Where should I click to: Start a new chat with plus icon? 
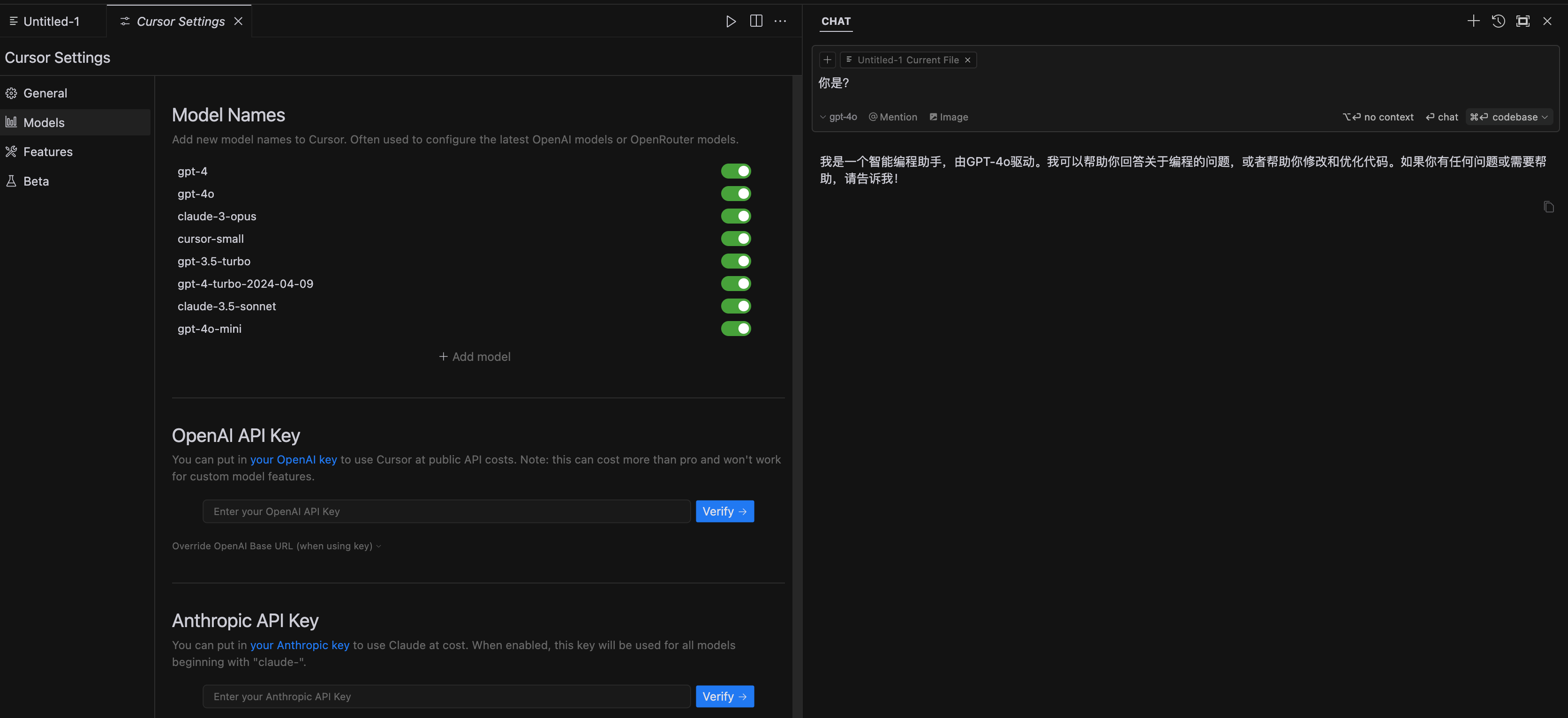[1473, 21]
